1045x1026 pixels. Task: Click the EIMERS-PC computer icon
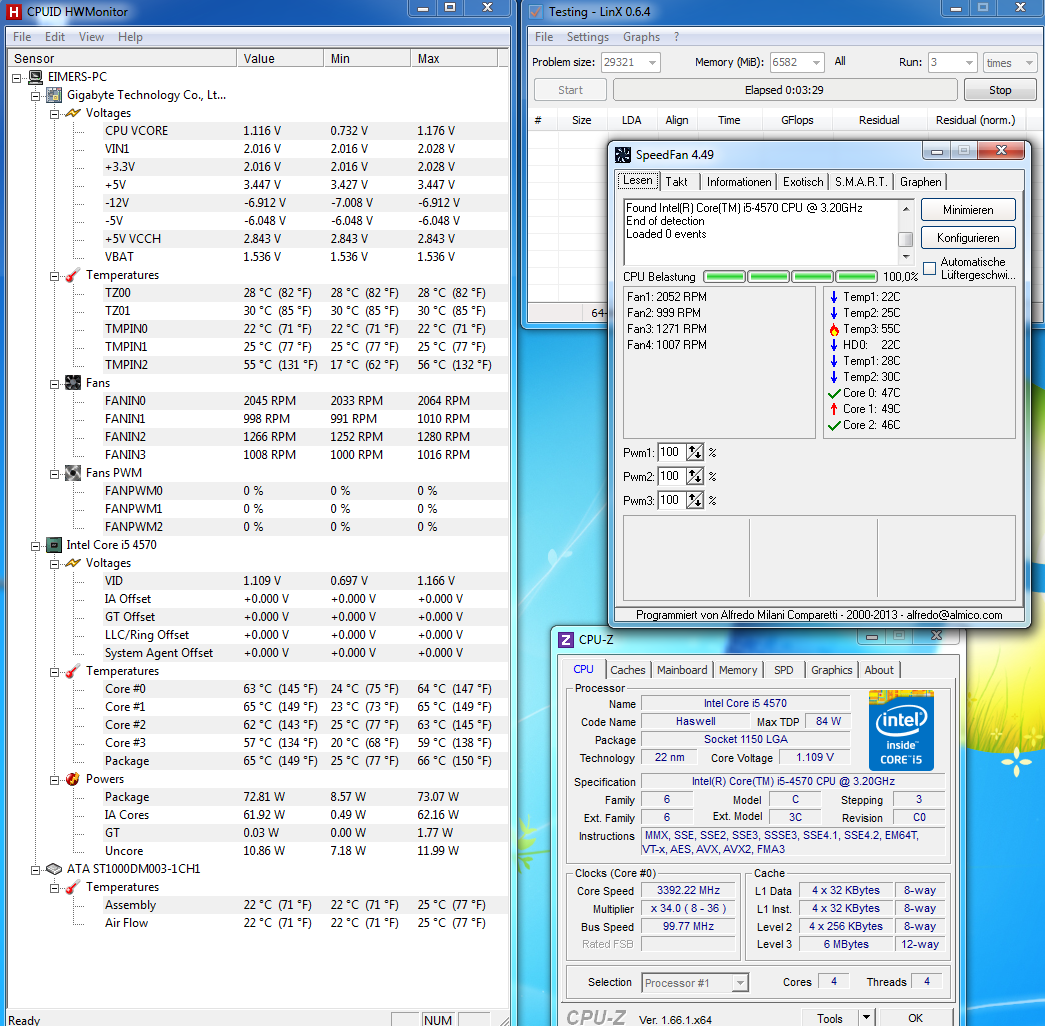click(35, 77)
